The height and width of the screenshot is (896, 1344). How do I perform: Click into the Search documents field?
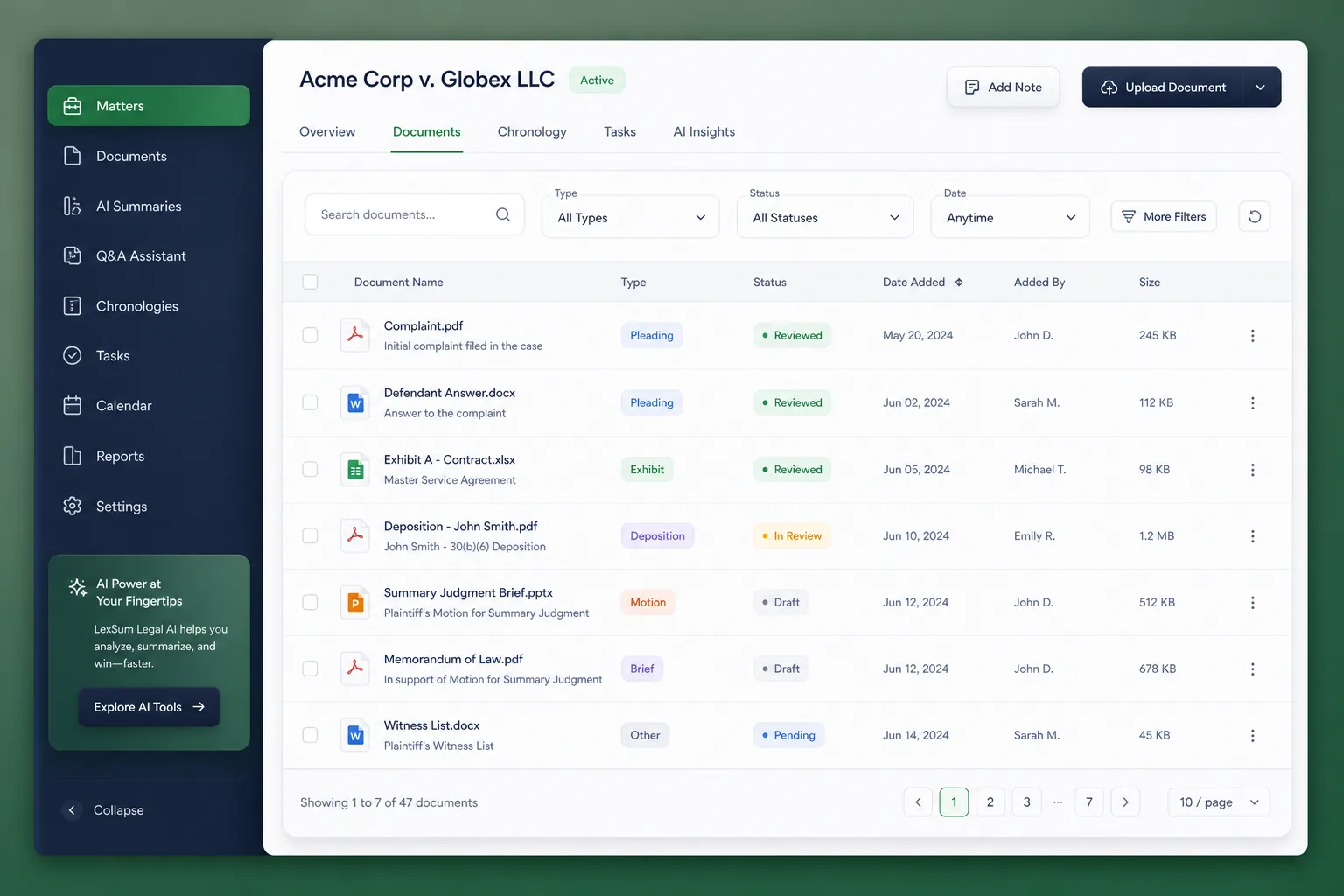tap(415, 215)
